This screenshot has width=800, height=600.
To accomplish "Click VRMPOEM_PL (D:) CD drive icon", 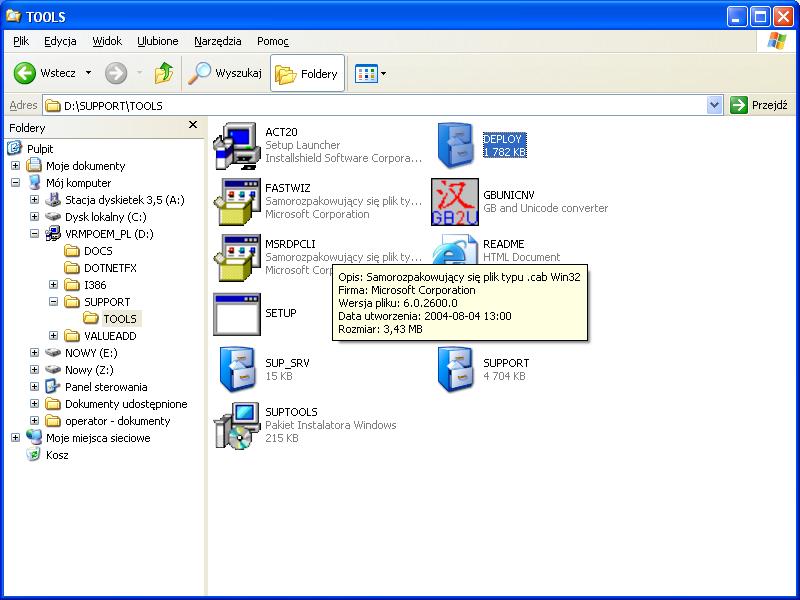I will [x=53, y=234].
